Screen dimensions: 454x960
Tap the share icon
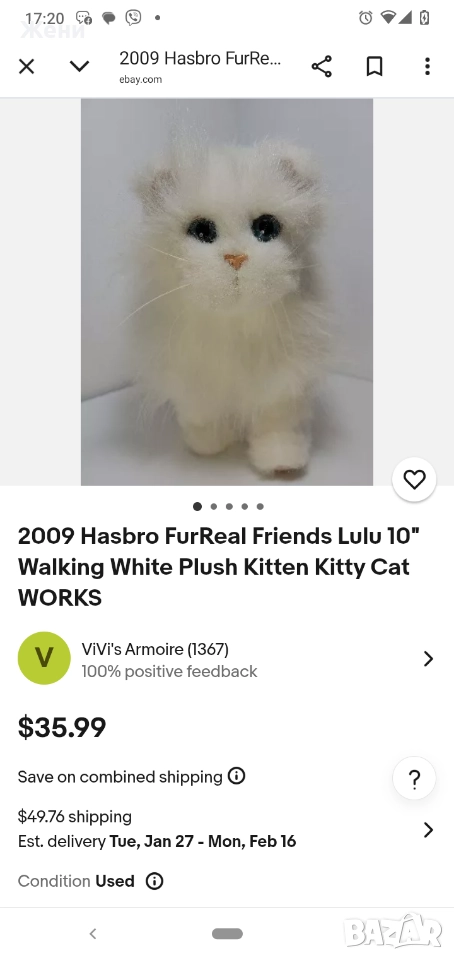(321, 66)
